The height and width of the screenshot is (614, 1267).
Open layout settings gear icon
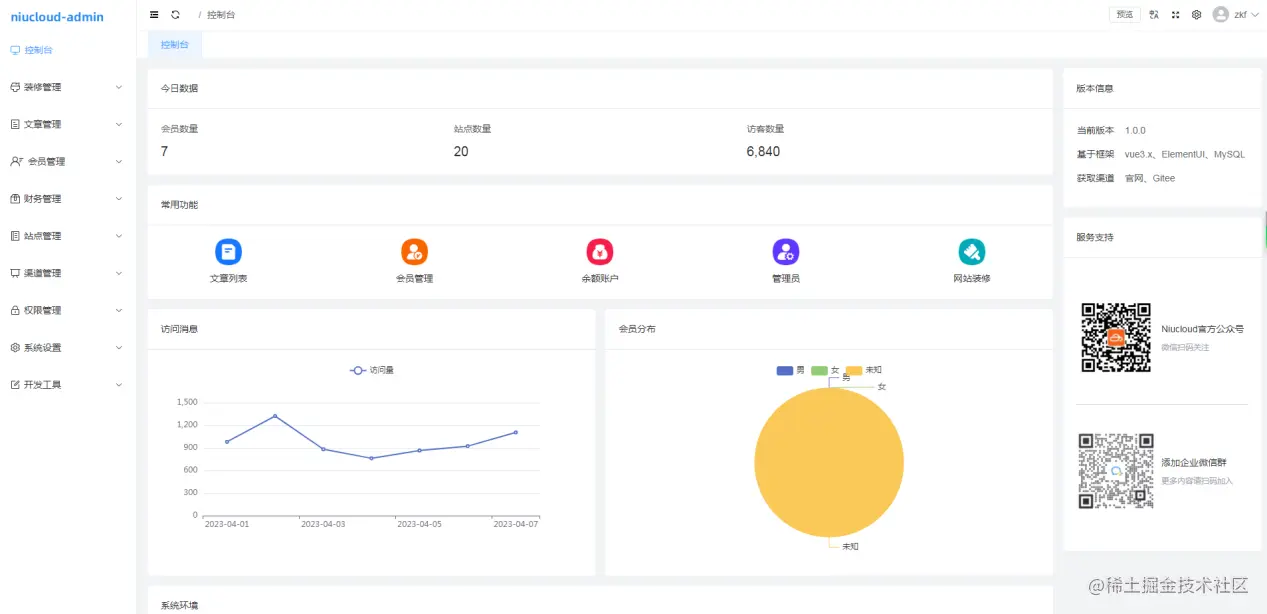1196,15
